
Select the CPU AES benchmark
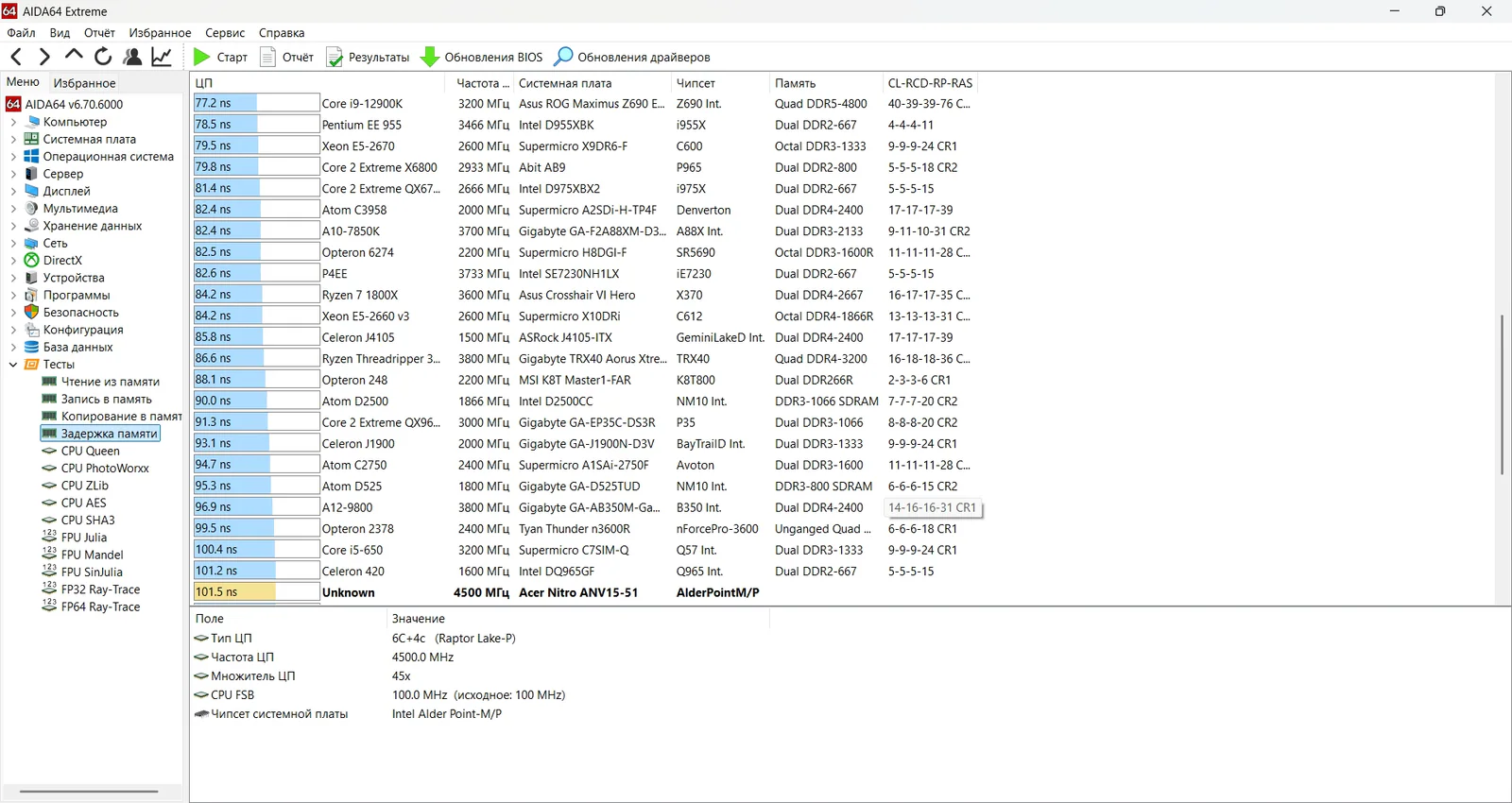[75, 503]
